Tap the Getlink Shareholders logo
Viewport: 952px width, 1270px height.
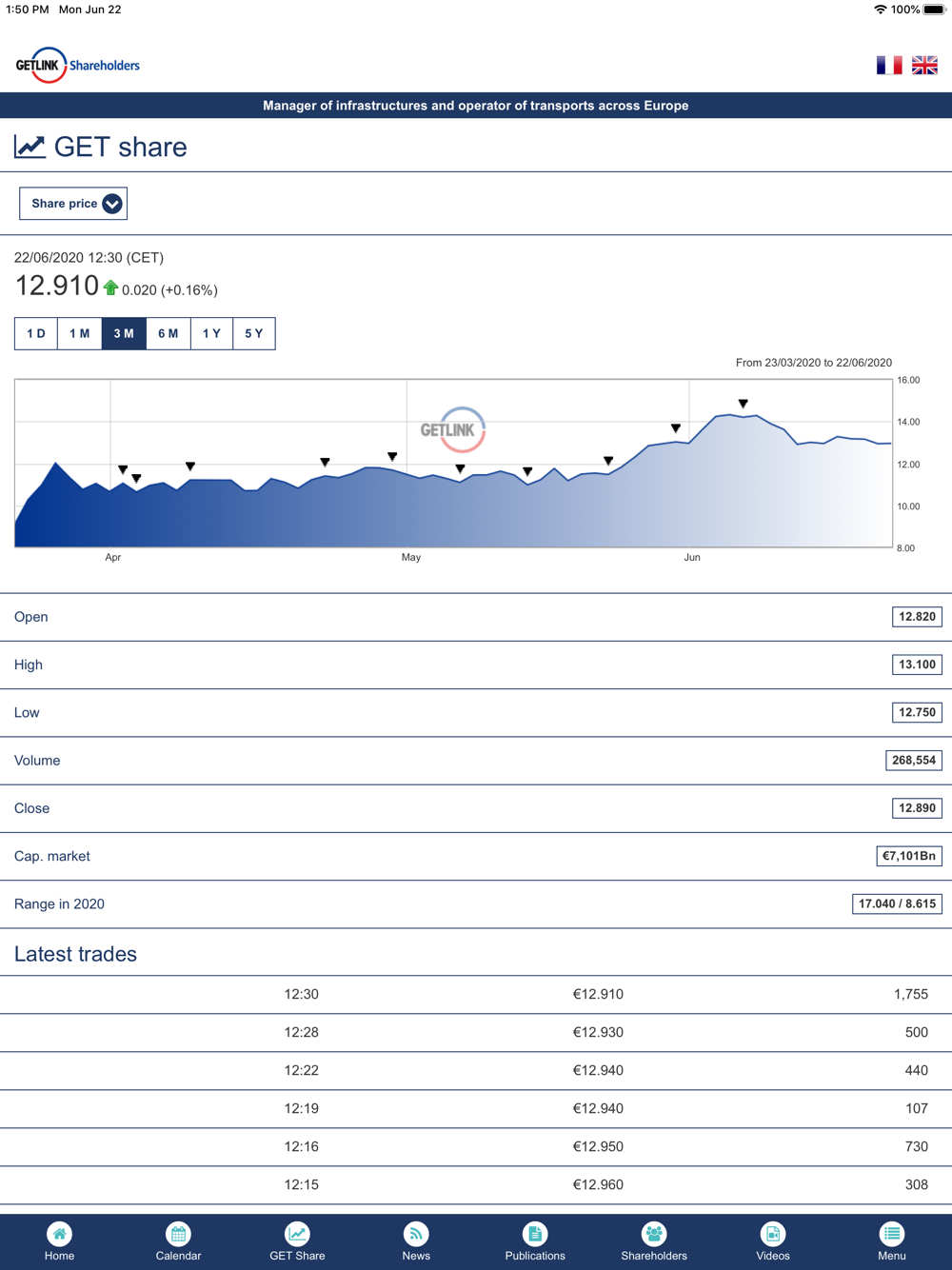[78, 65]
